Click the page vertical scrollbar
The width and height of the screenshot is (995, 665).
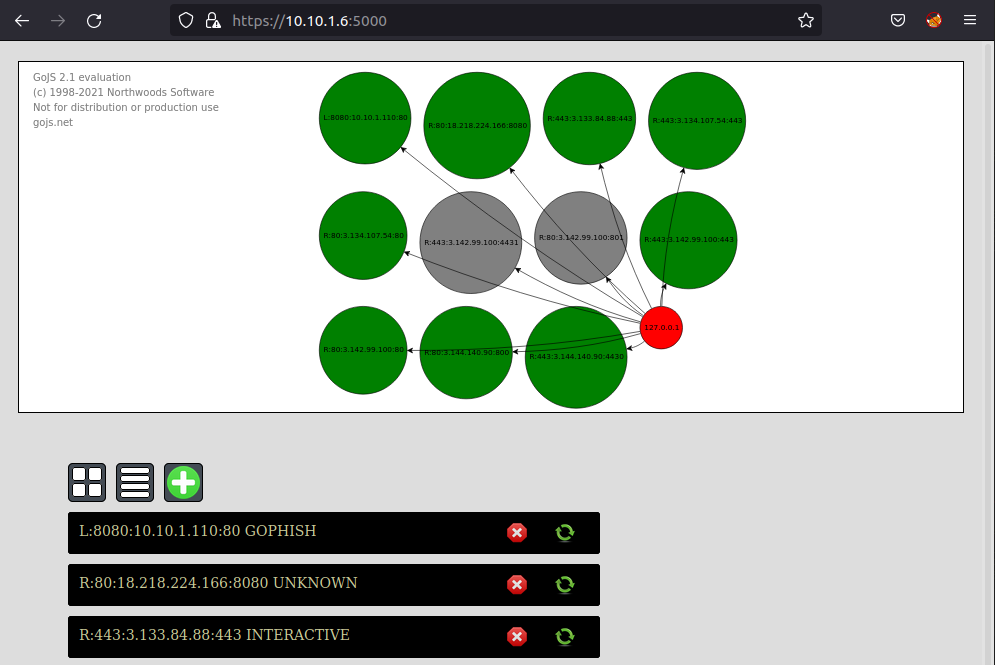[989, 353]
